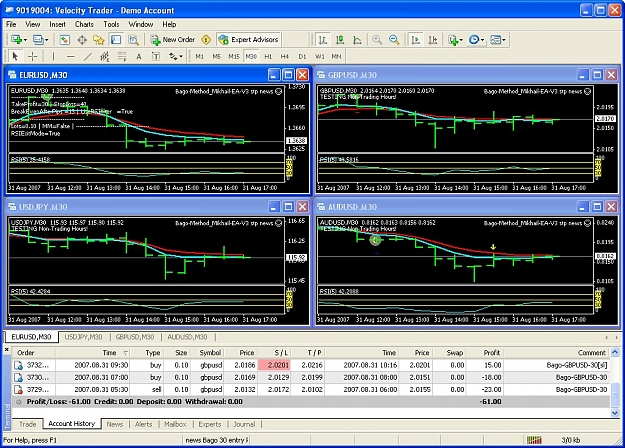Sort by the Profit column header

pyautogui.click(x=485, y=353)
